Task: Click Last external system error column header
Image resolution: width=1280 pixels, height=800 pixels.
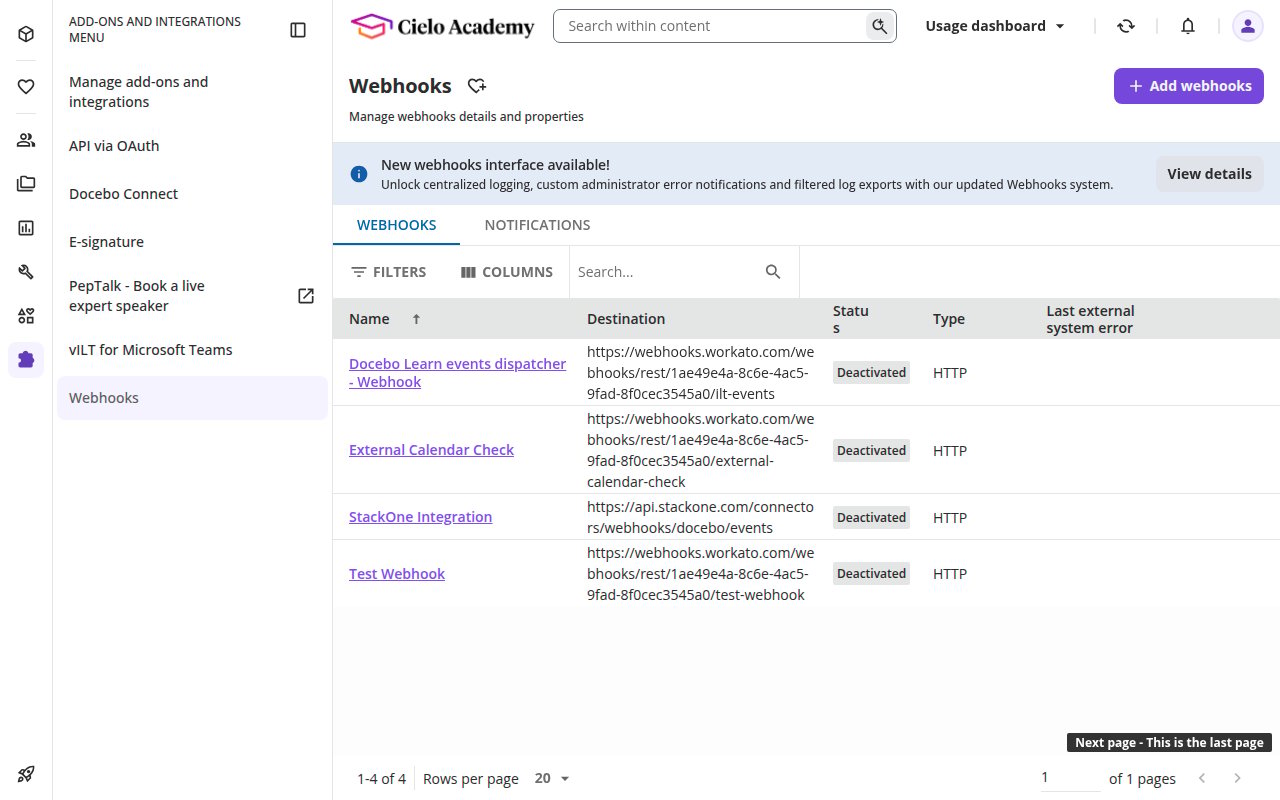Action: (1090, 319)
